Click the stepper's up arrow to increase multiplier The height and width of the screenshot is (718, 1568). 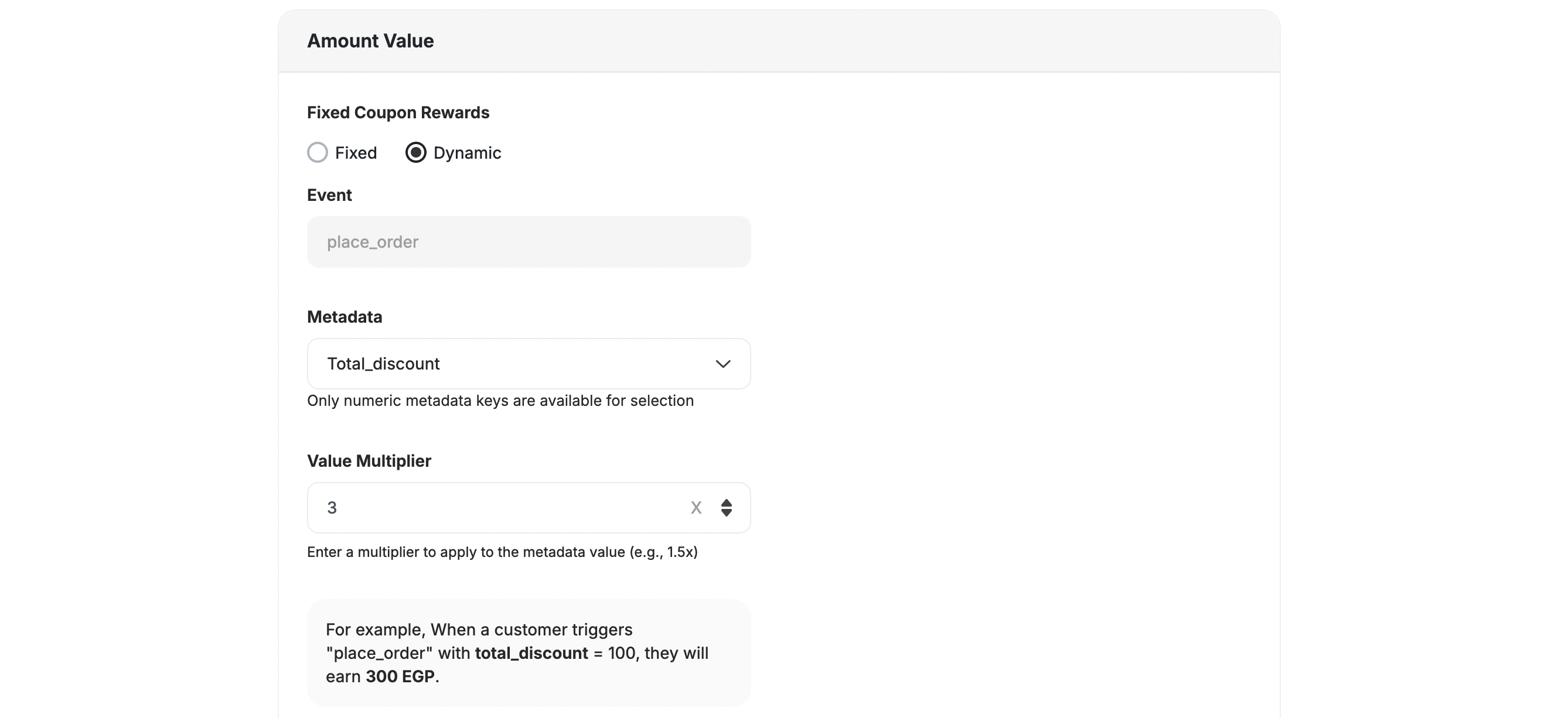tap(725, 502)
